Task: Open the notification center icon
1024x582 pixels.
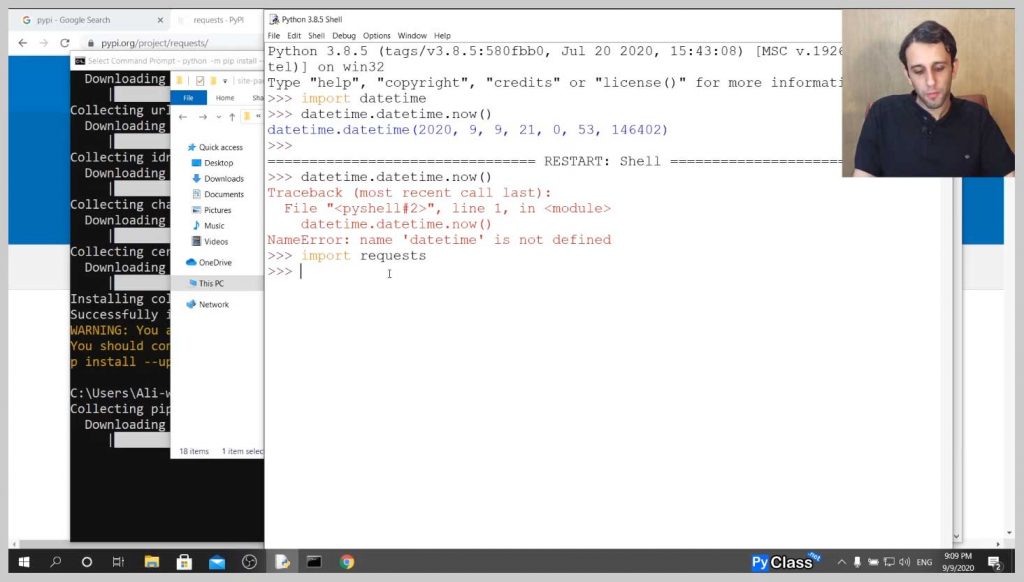Action: coord(994,562)
